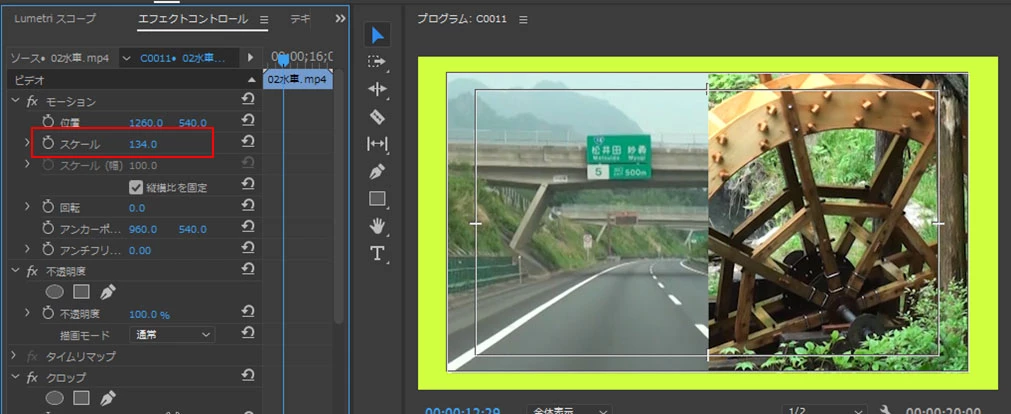Reset the スケール parameter
The image size is (1011, 414).
[x=248, y=142]
